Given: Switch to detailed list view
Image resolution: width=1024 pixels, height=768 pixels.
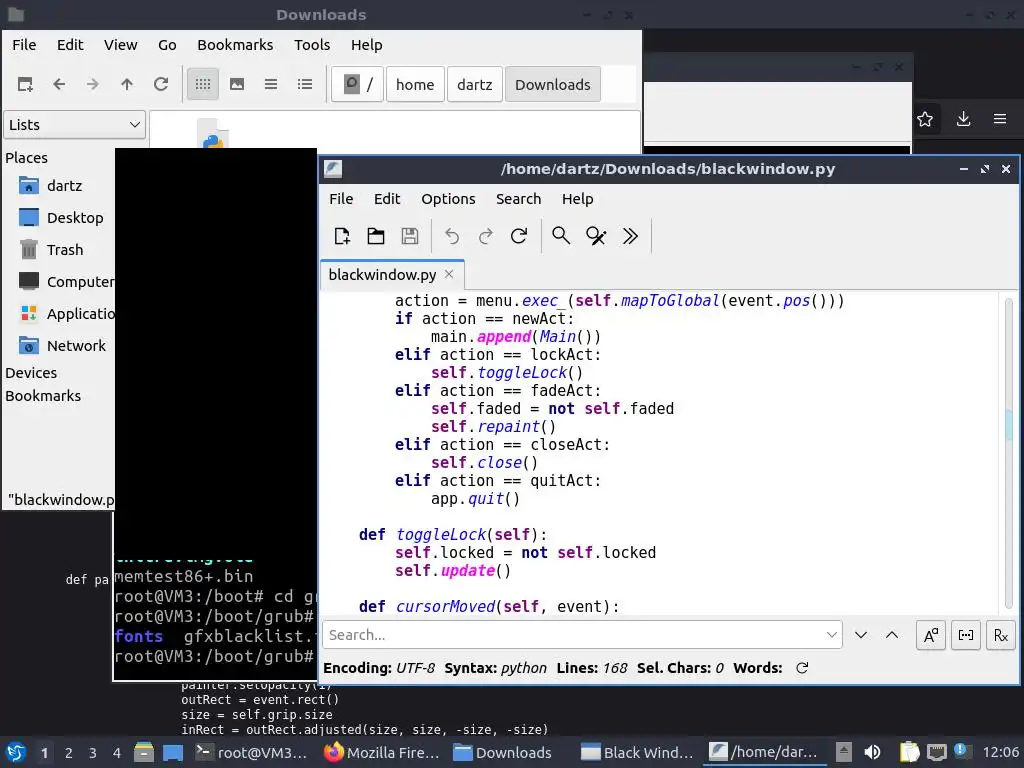Looking at the screenshot, I should tap(305, 84).
